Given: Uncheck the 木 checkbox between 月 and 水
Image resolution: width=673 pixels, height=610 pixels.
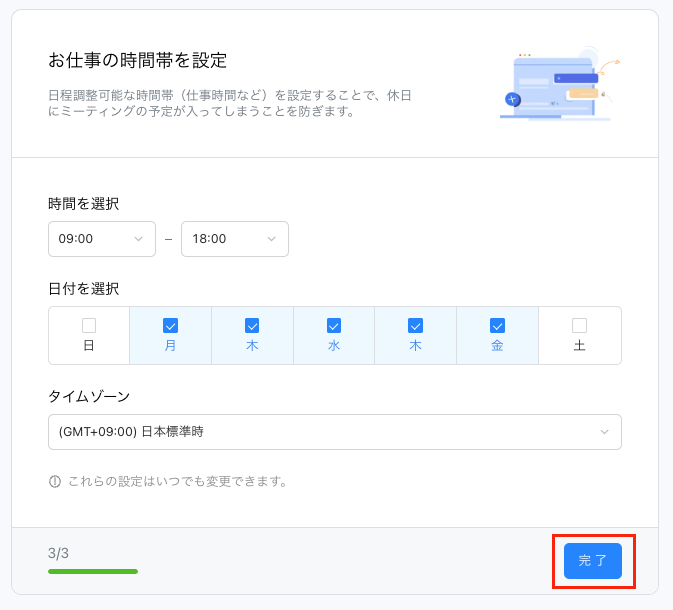Looking at the screenshot, I should pyautogui.click(x=252, y=325).
